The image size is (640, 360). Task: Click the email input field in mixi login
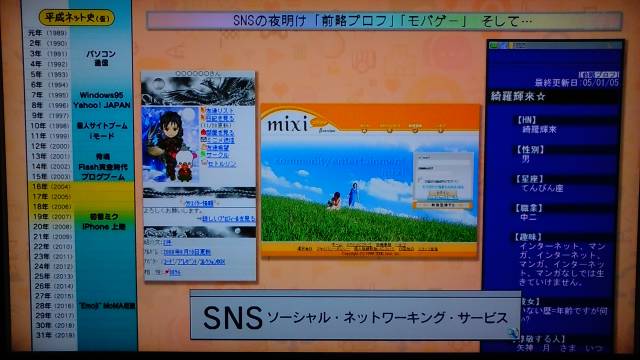[443, 162]
